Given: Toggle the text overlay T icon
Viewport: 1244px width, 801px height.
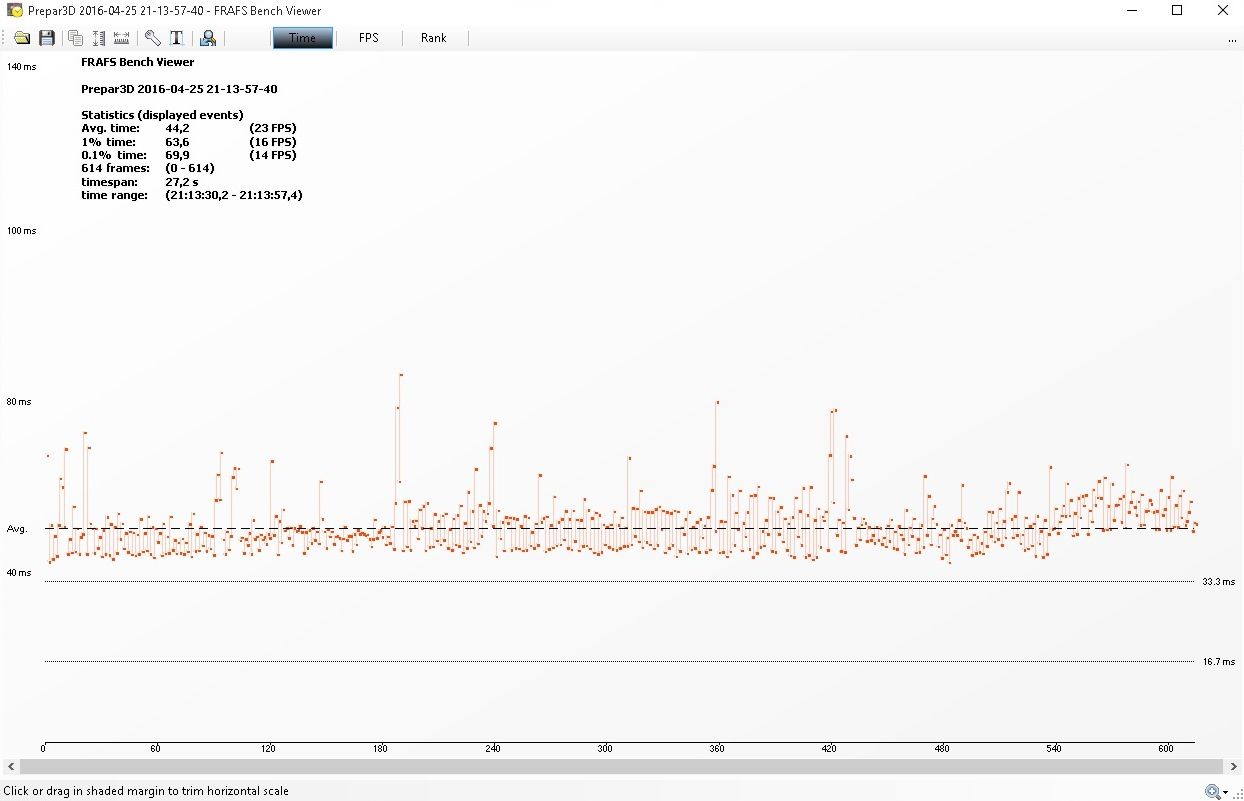Looking at the screenshot, I should (176, 38).
